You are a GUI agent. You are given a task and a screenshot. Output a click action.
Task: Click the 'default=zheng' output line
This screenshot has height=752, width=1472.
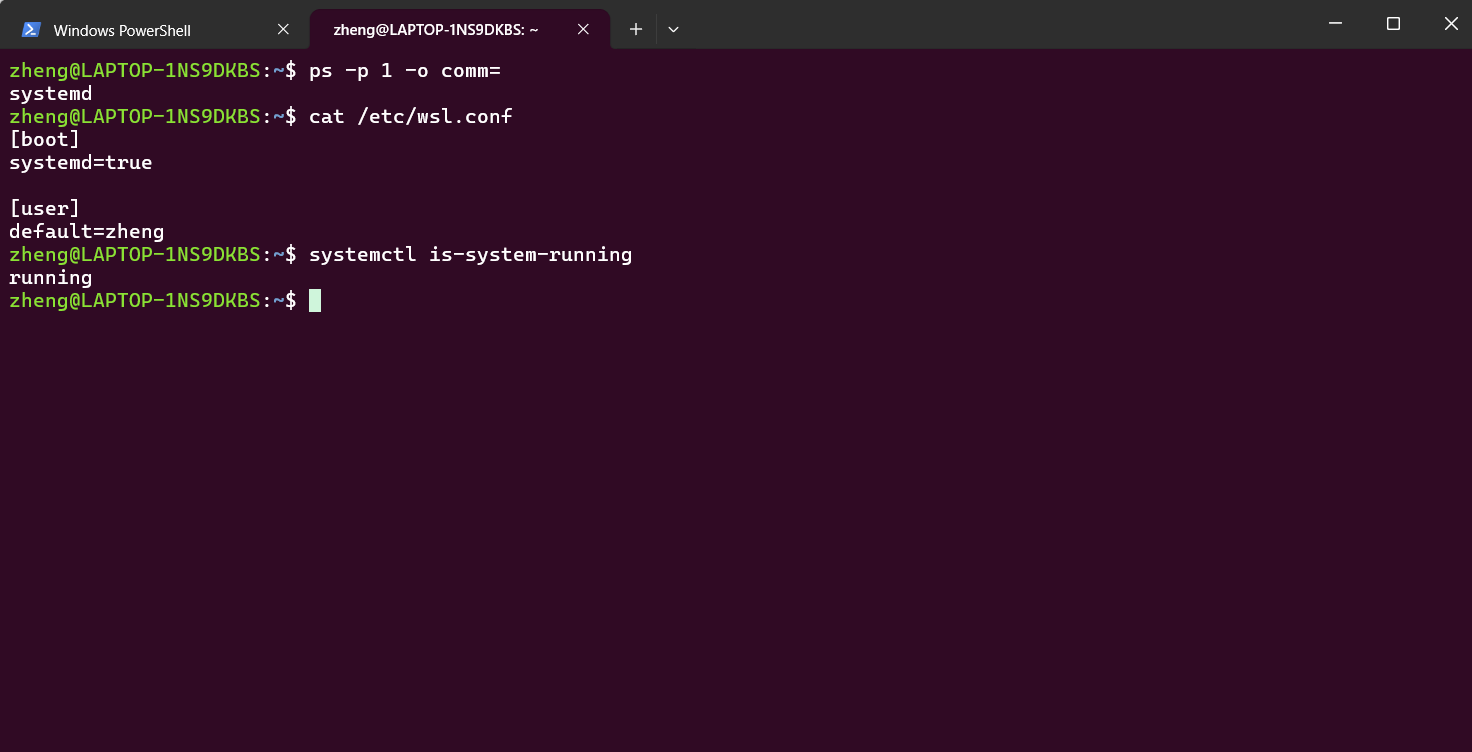point(86,231)
